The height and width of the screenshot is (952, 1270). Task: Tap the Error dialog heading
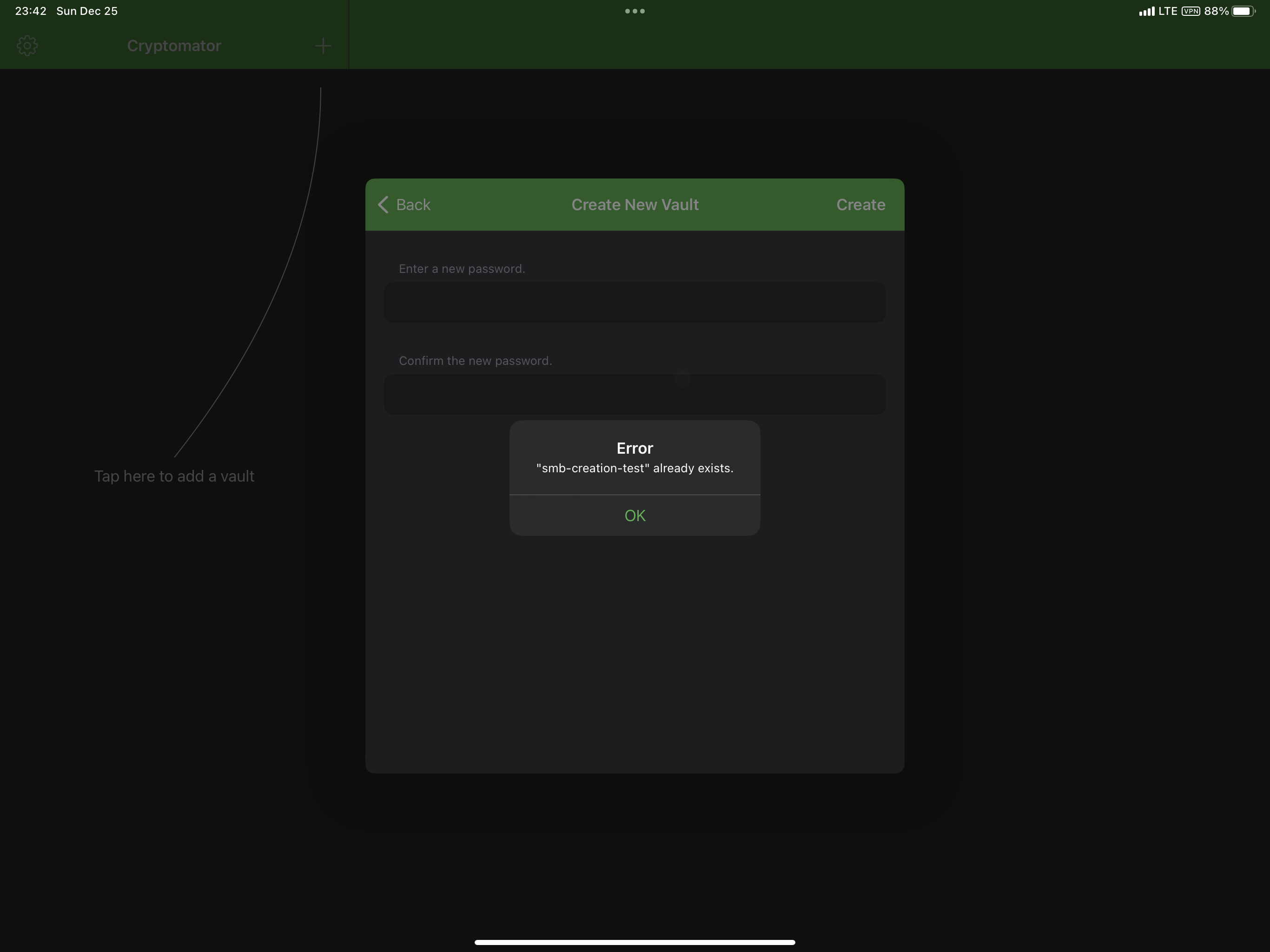(635, 448)
